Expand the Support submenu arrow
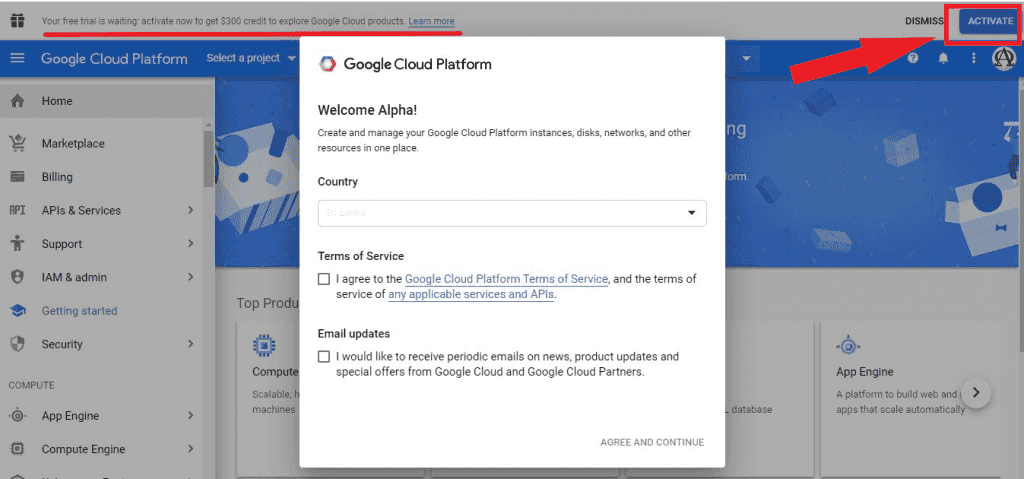This screenshot has height=479, width=1024. pyautogui.click(x=191, y=244)
